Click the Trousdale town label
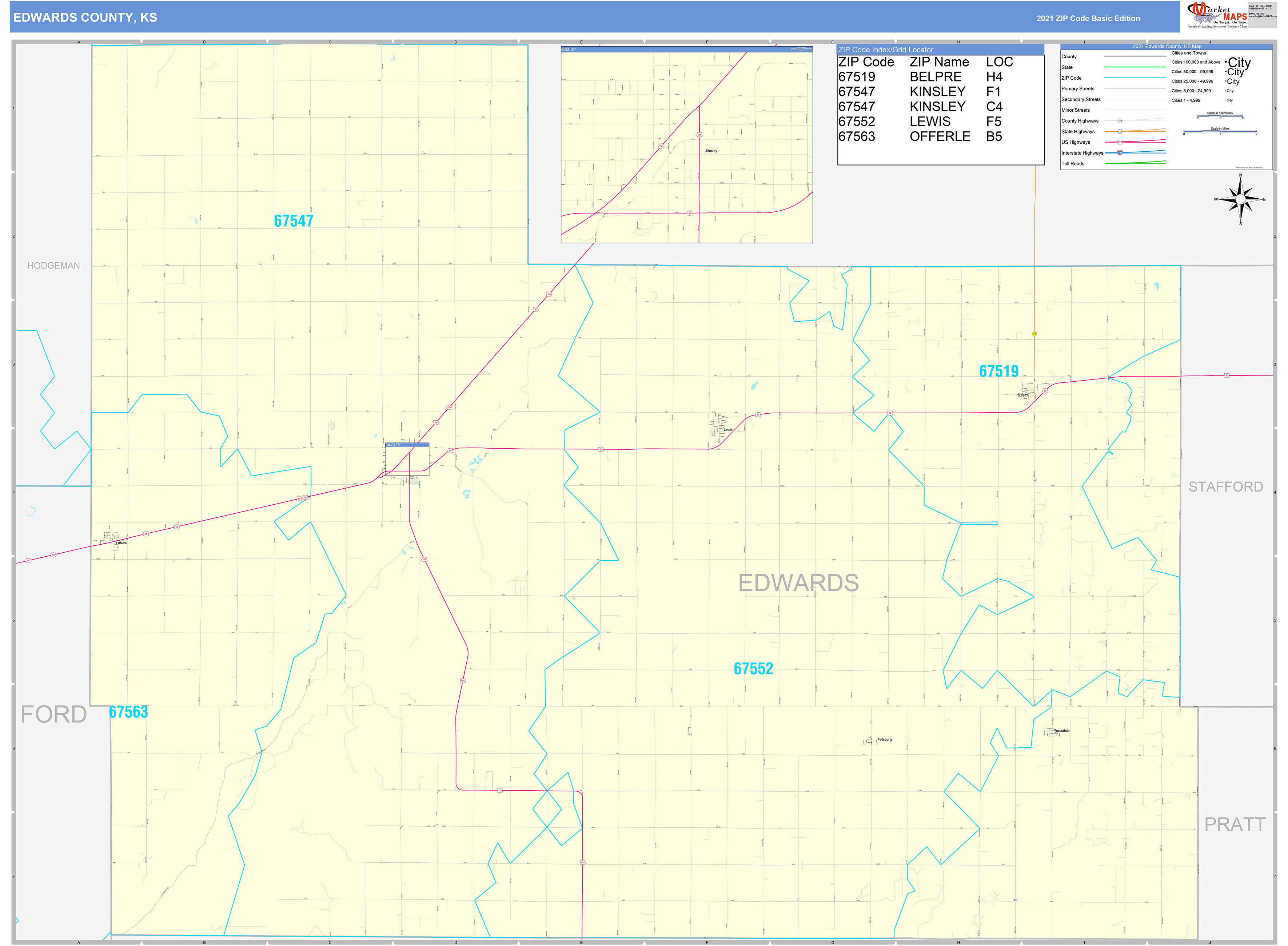Screen dimensions: 1288x946 click(1062, 731)
